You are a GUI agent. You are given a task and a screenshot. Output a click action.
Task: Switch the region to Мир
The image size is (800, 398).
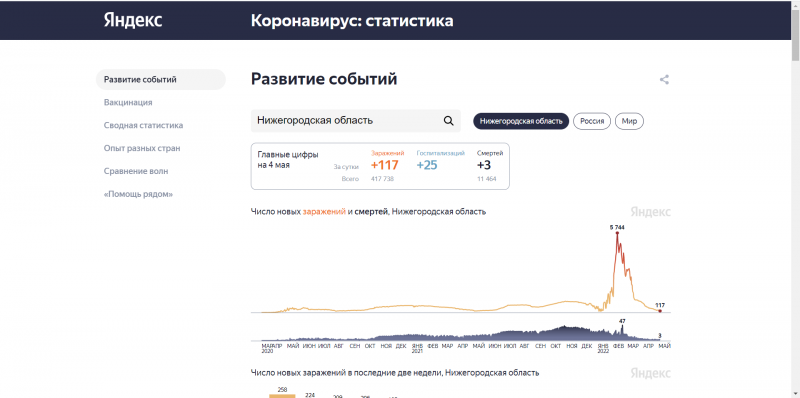630,121
